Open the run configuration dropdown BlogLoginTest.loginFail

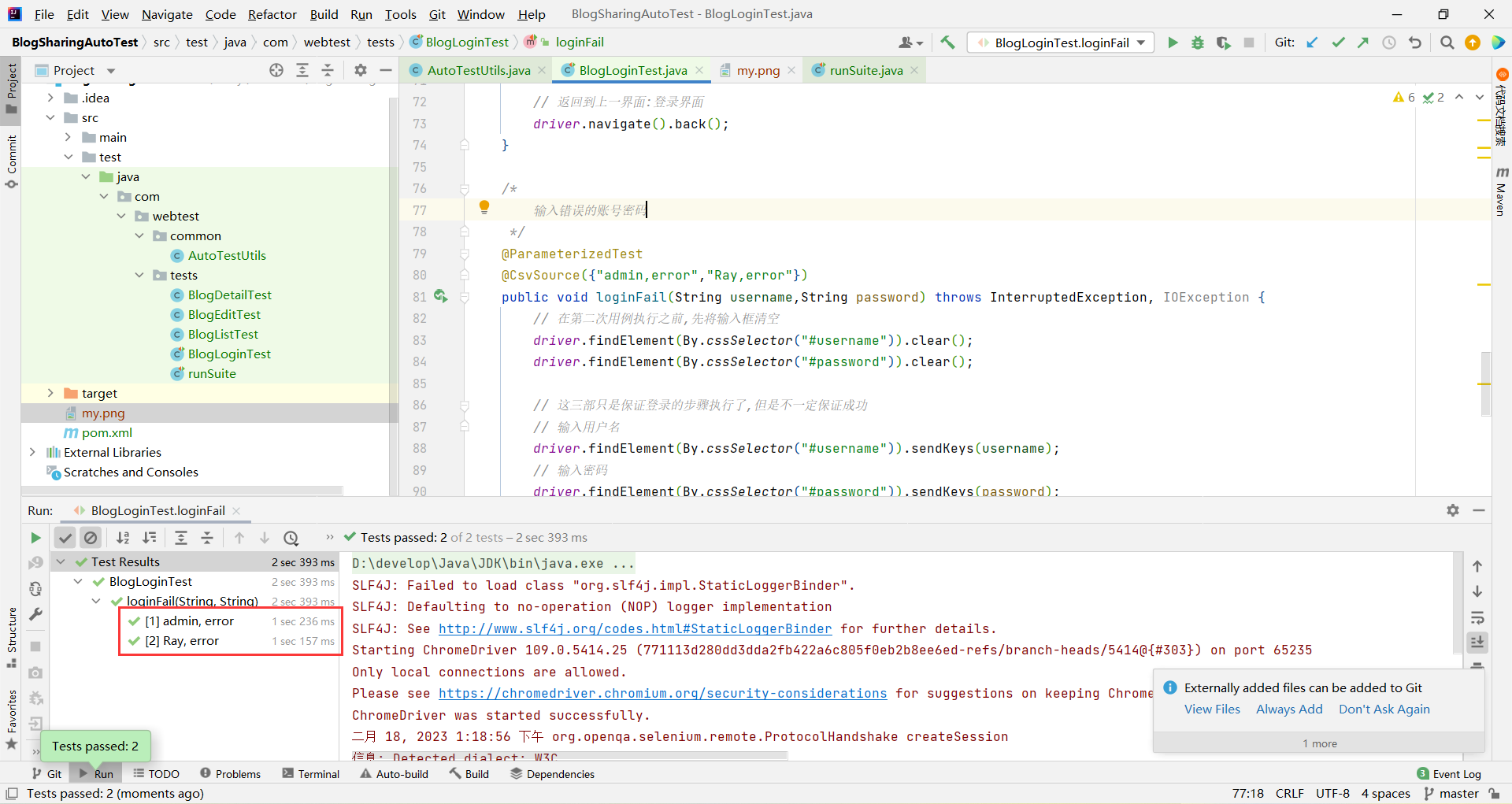(x=1061, y=43)
